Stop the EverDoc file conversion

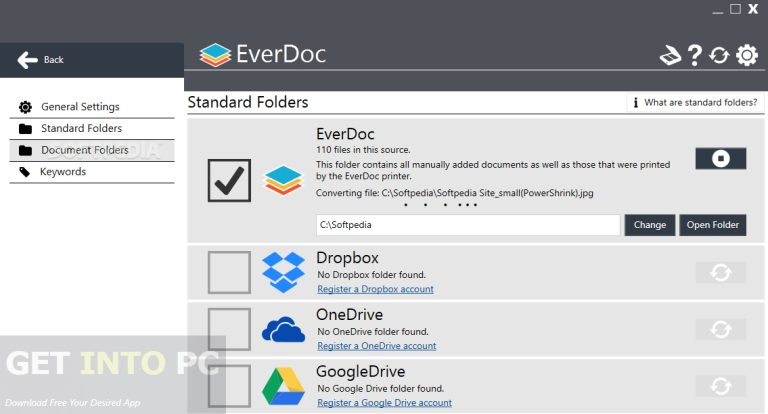coord(720,158)
